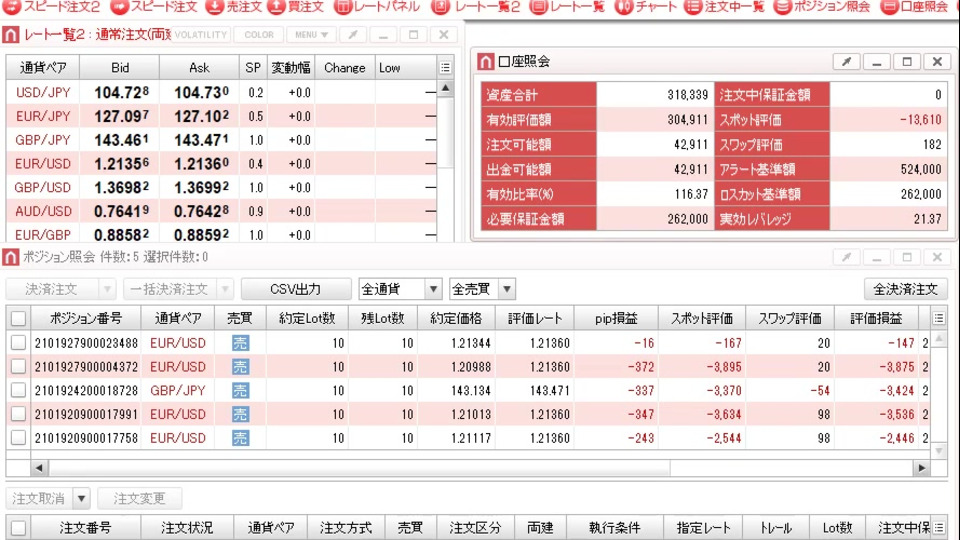Check position 2101920900017758 checkbox
Image resolution: width=960 pixels, height=540 pixels.
(18, 438)
